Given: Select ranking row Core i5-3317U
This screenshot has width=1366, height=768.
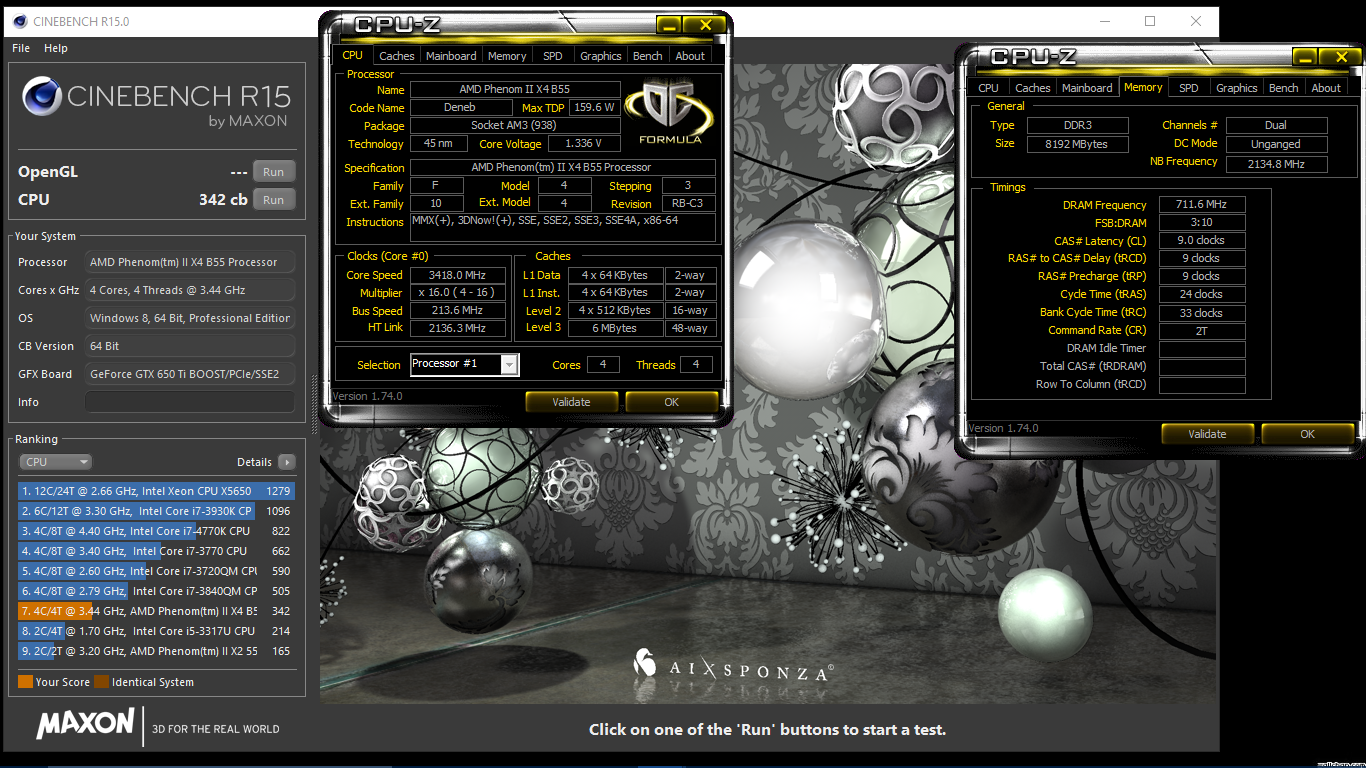Looking at the screenshot, I should (156, 631).
